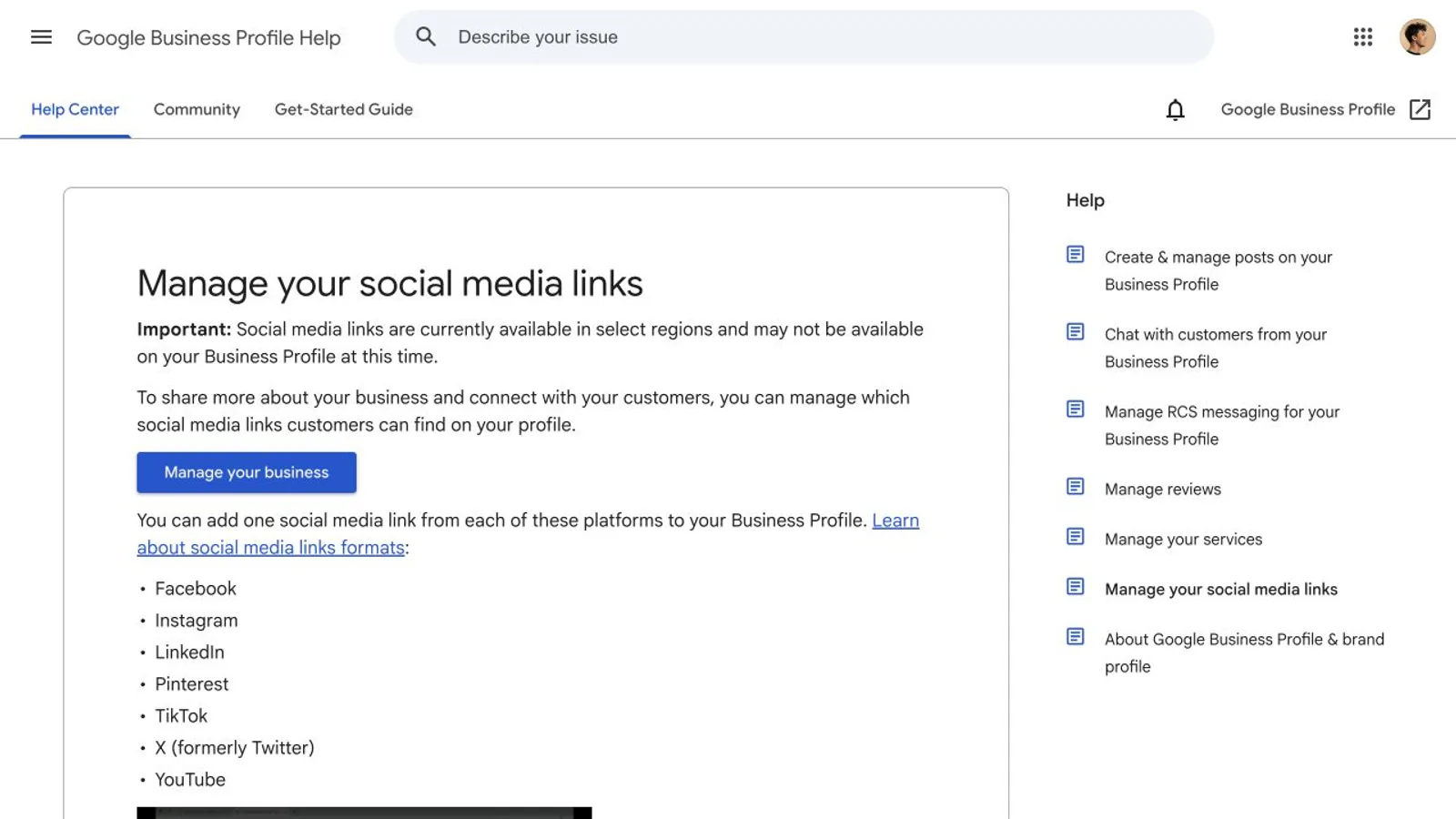Click the TikTok list item

181,716
